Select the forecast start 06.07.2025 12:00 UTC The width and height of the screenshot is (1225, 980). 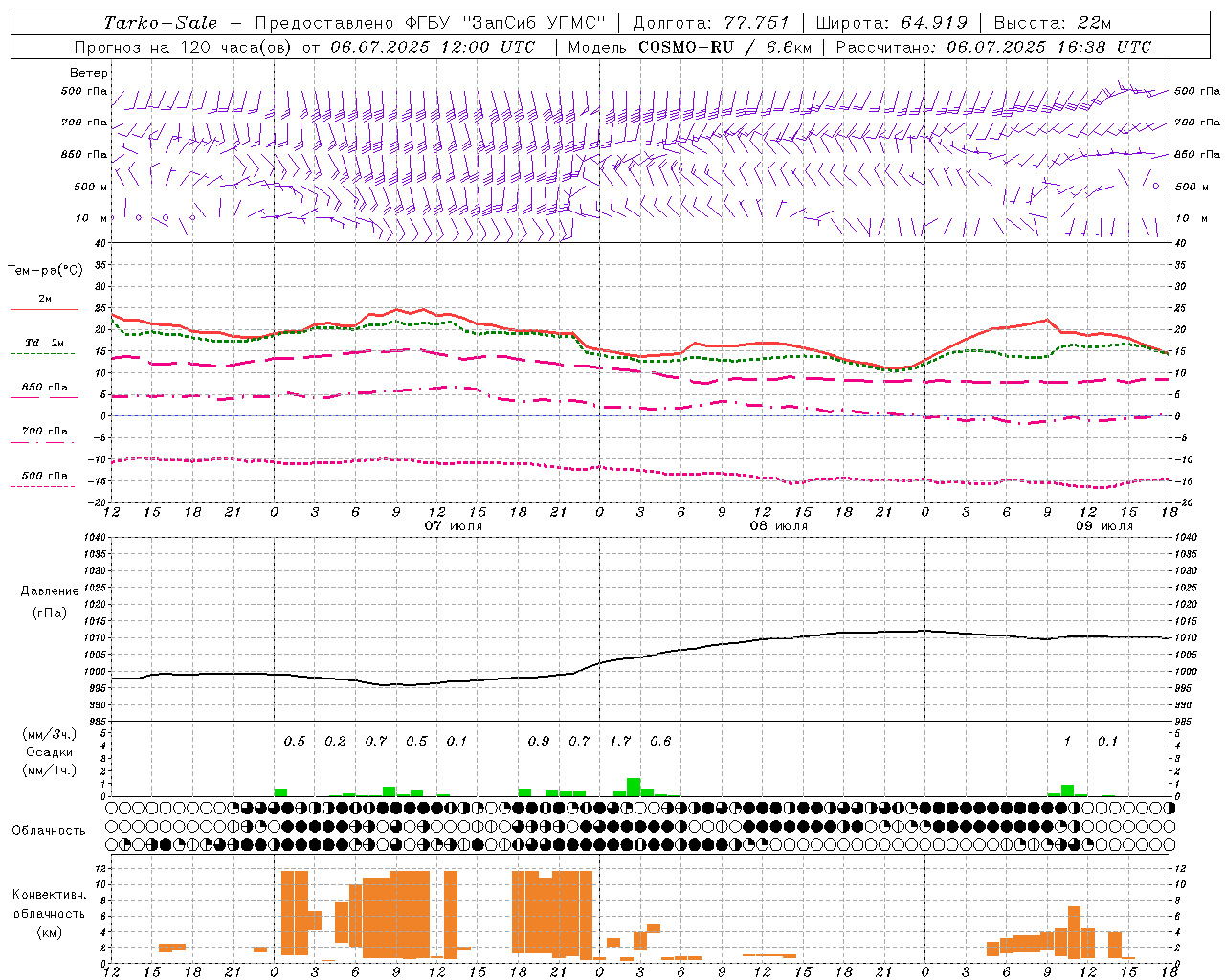pyautogui.click(x=433, y=47)
